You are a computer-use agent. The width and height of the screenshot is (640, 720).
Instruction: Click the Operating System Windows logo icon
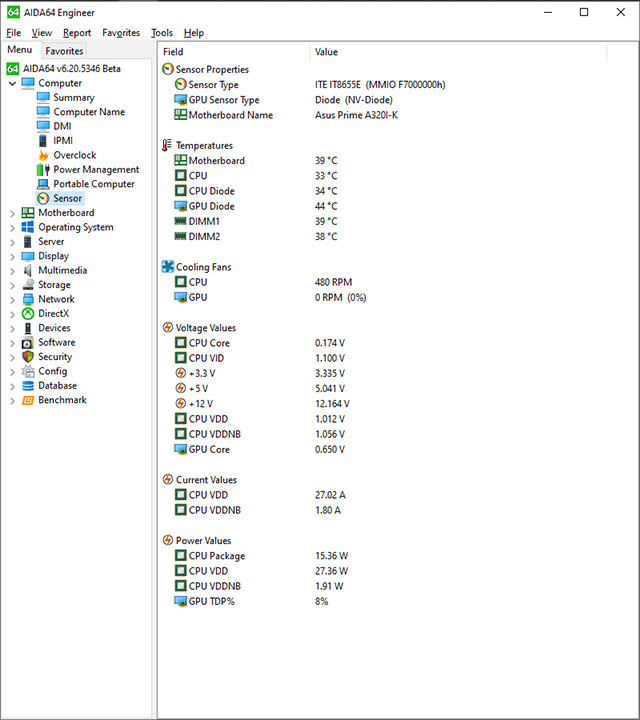coord(28,227)
